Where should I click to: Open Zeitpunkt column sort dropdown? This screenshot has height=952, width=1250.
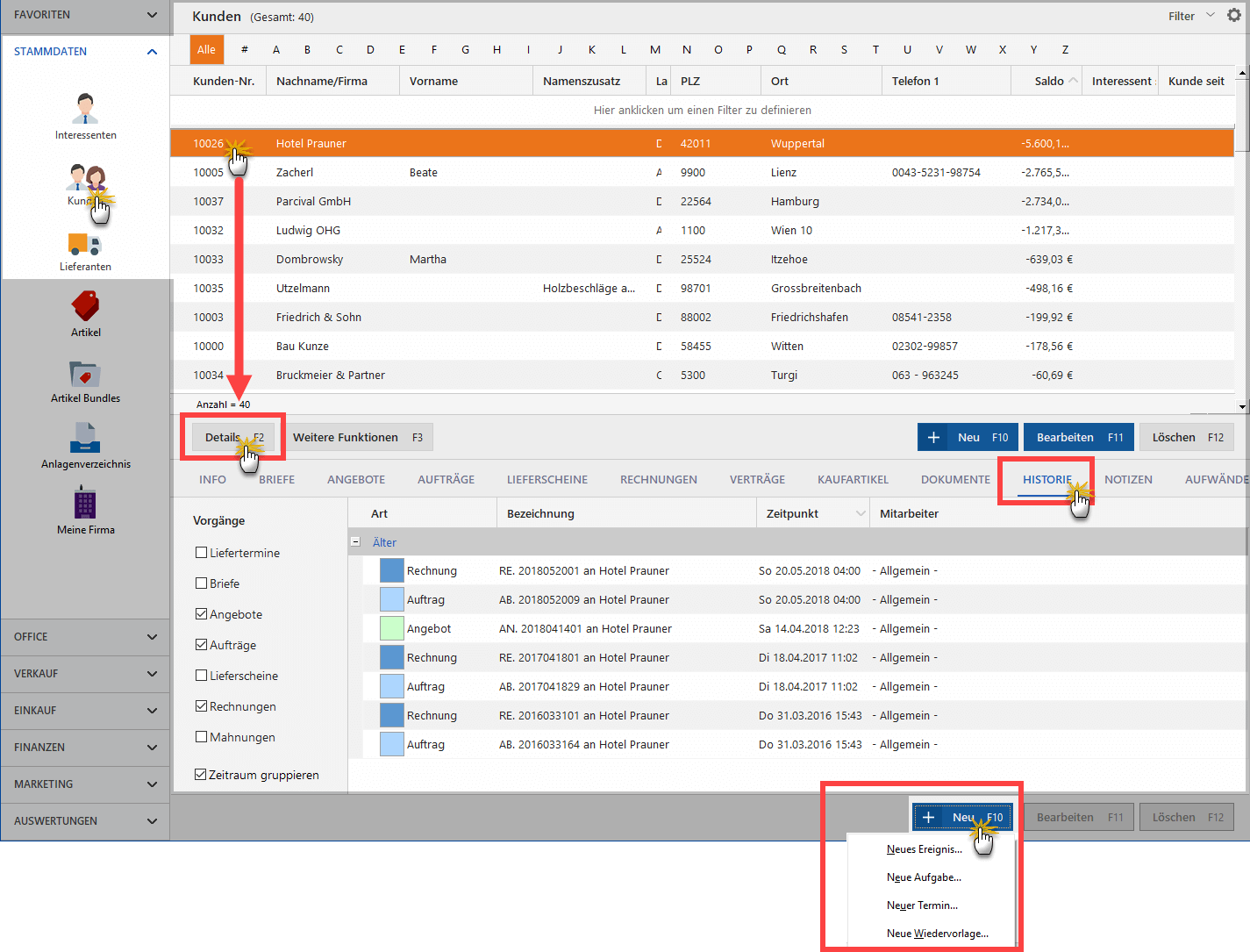click(861, 513)
